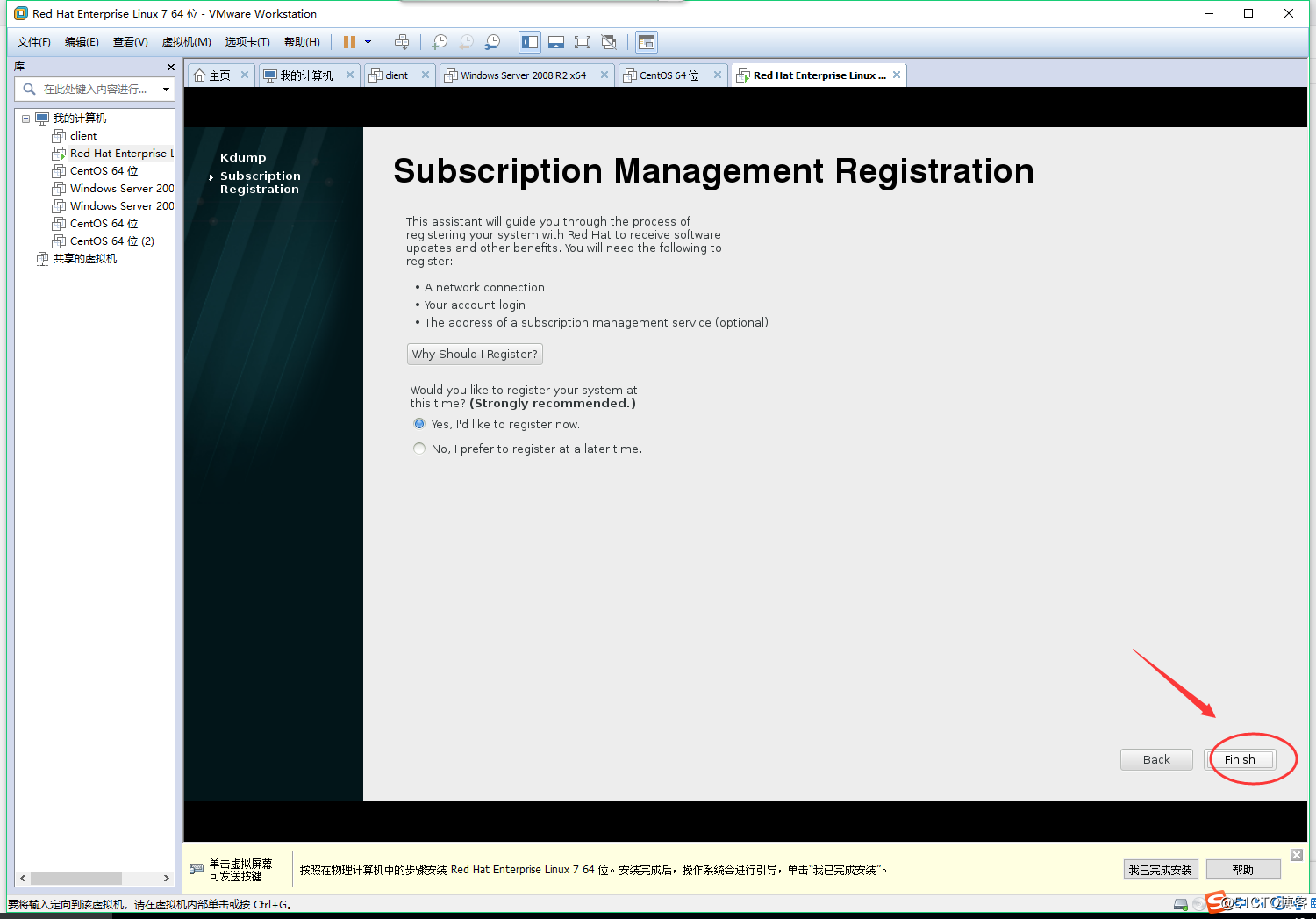
Task: Open the 选项卡(T) menu
Action: (247, 42)
